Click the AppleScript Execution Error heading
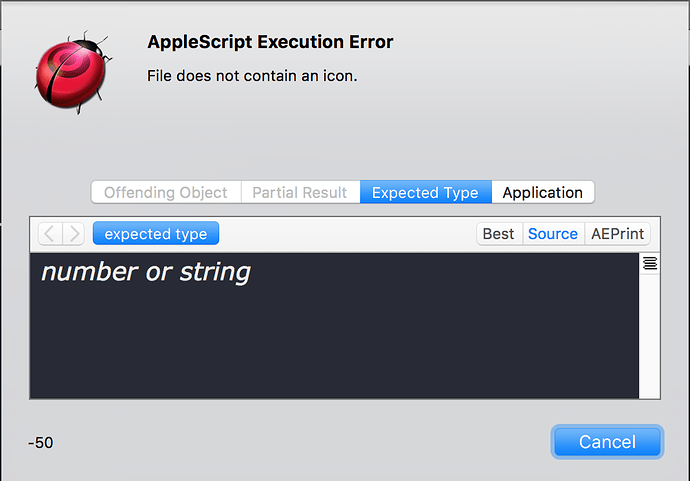 click(270, 42)
